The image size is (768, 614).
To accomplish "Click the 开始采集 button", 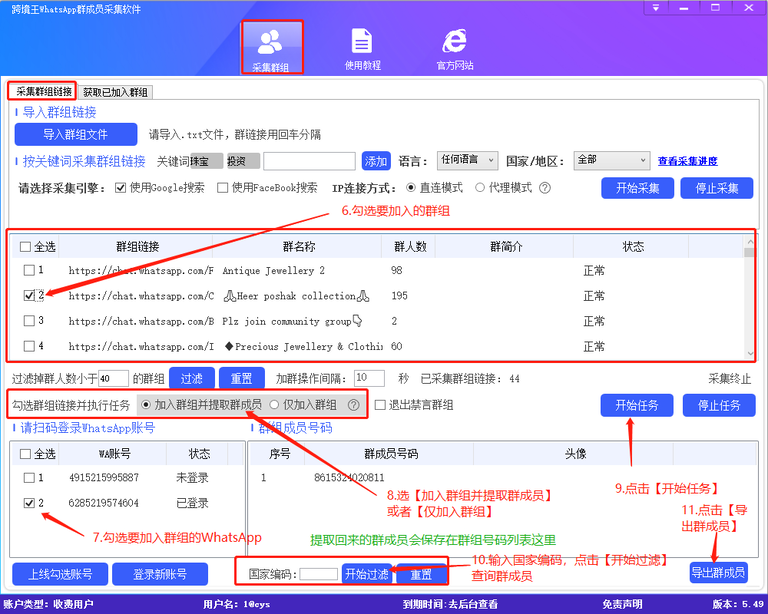I will tap(638, 189).
